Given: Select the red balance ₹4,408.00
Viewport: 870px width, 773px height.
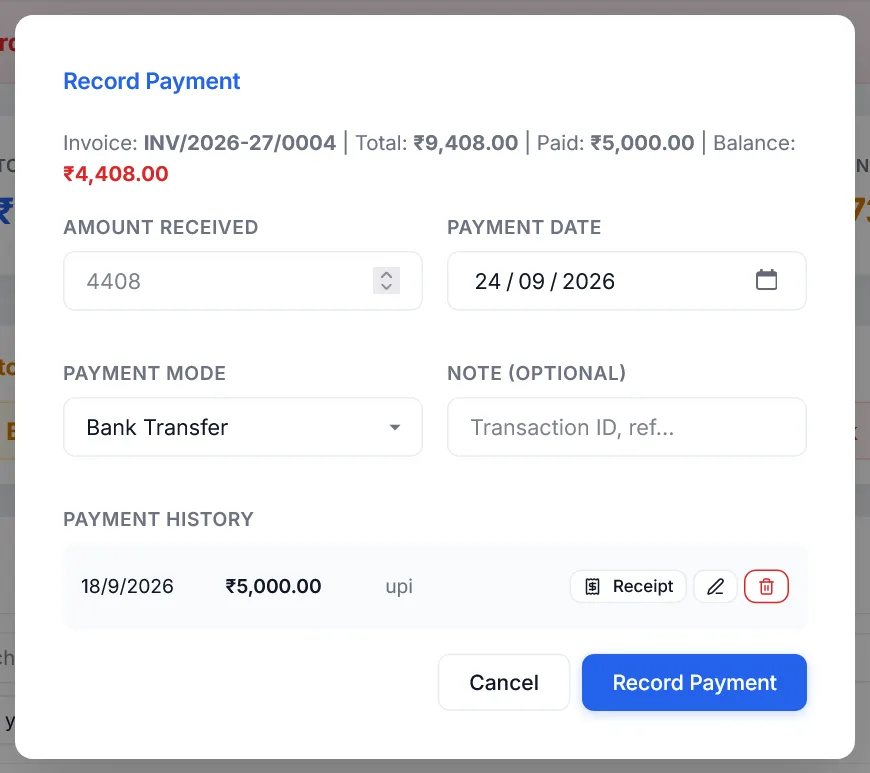Looking at the screenshot, I should click(x=116, y=174).
